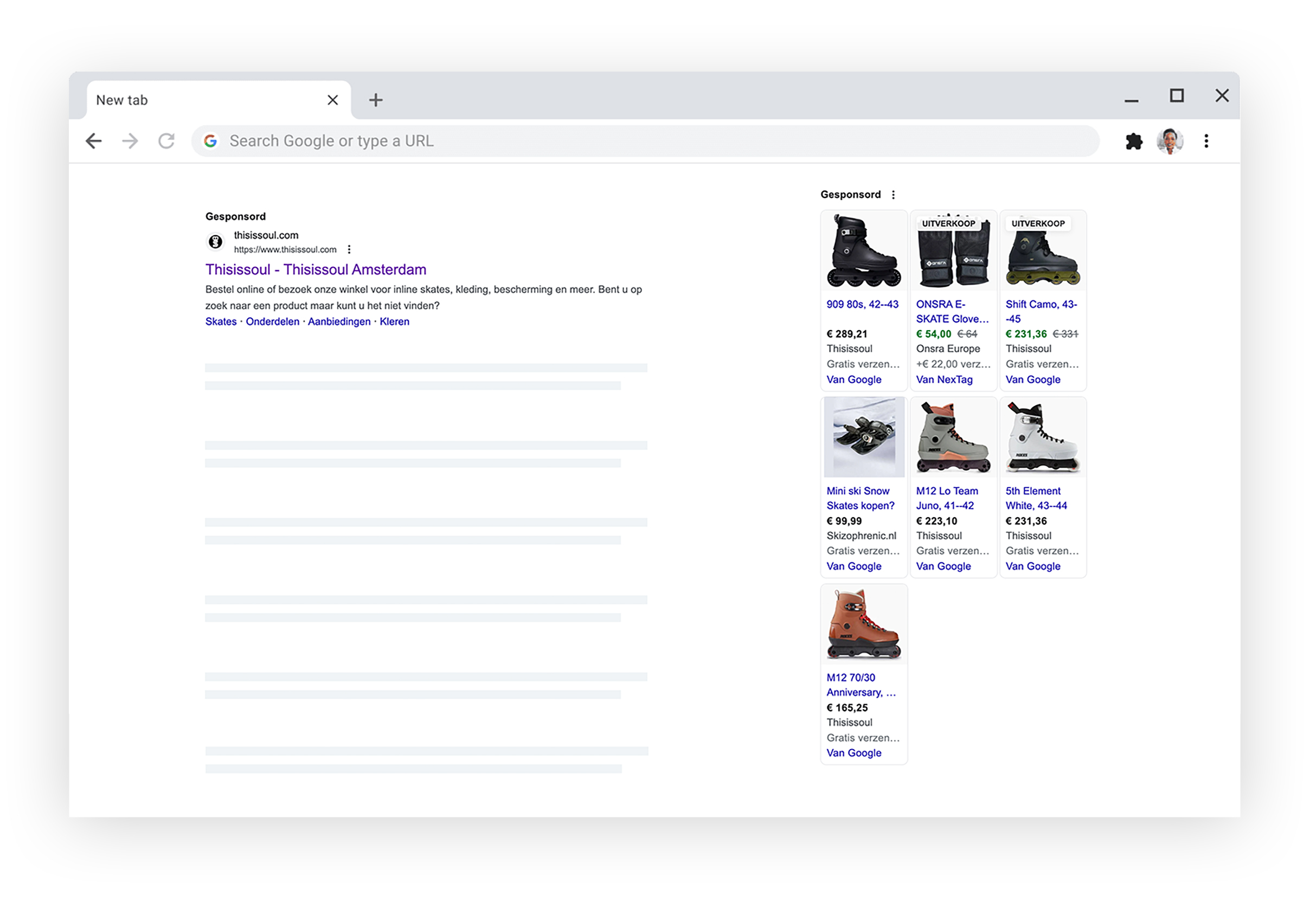Open the extensions puzzle icon
The width and height of the screenshot is (1316, 902).
click(1134, 141)
